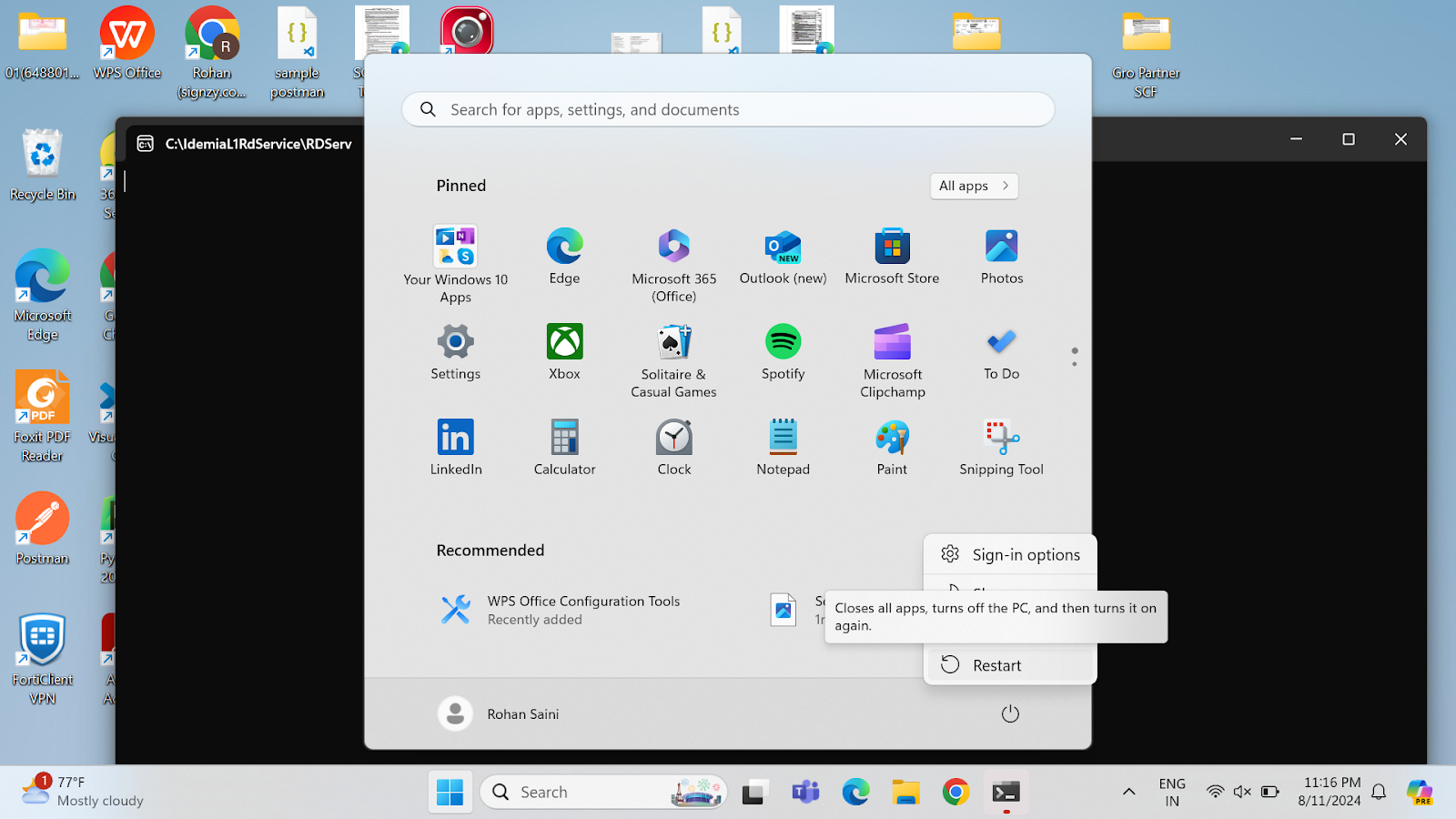Open ENG IN language switcher

[1172, 792]
